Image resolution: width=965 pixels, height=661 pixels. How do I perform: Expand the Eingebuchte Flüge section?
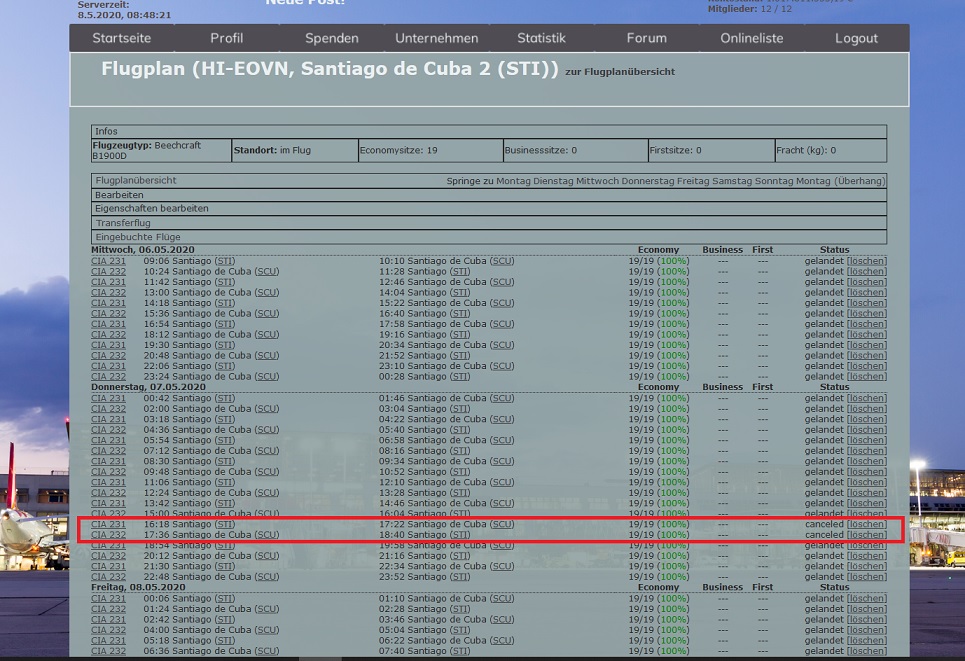(x=138, y=237)
